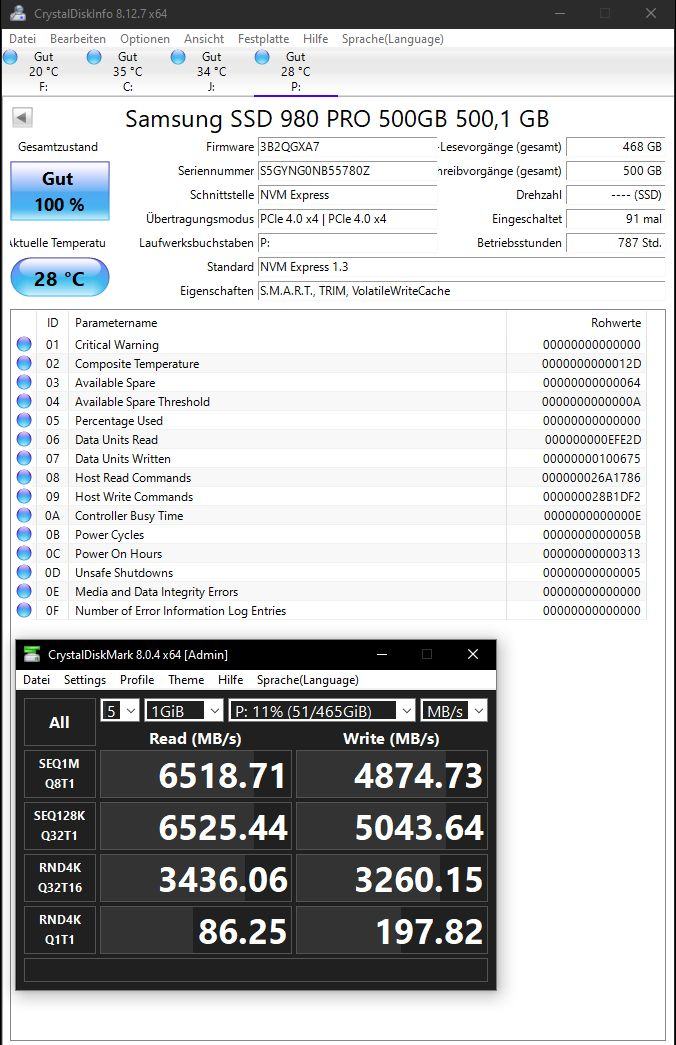Open the Hilfe menu in CrystalDiskInfo

315,39
